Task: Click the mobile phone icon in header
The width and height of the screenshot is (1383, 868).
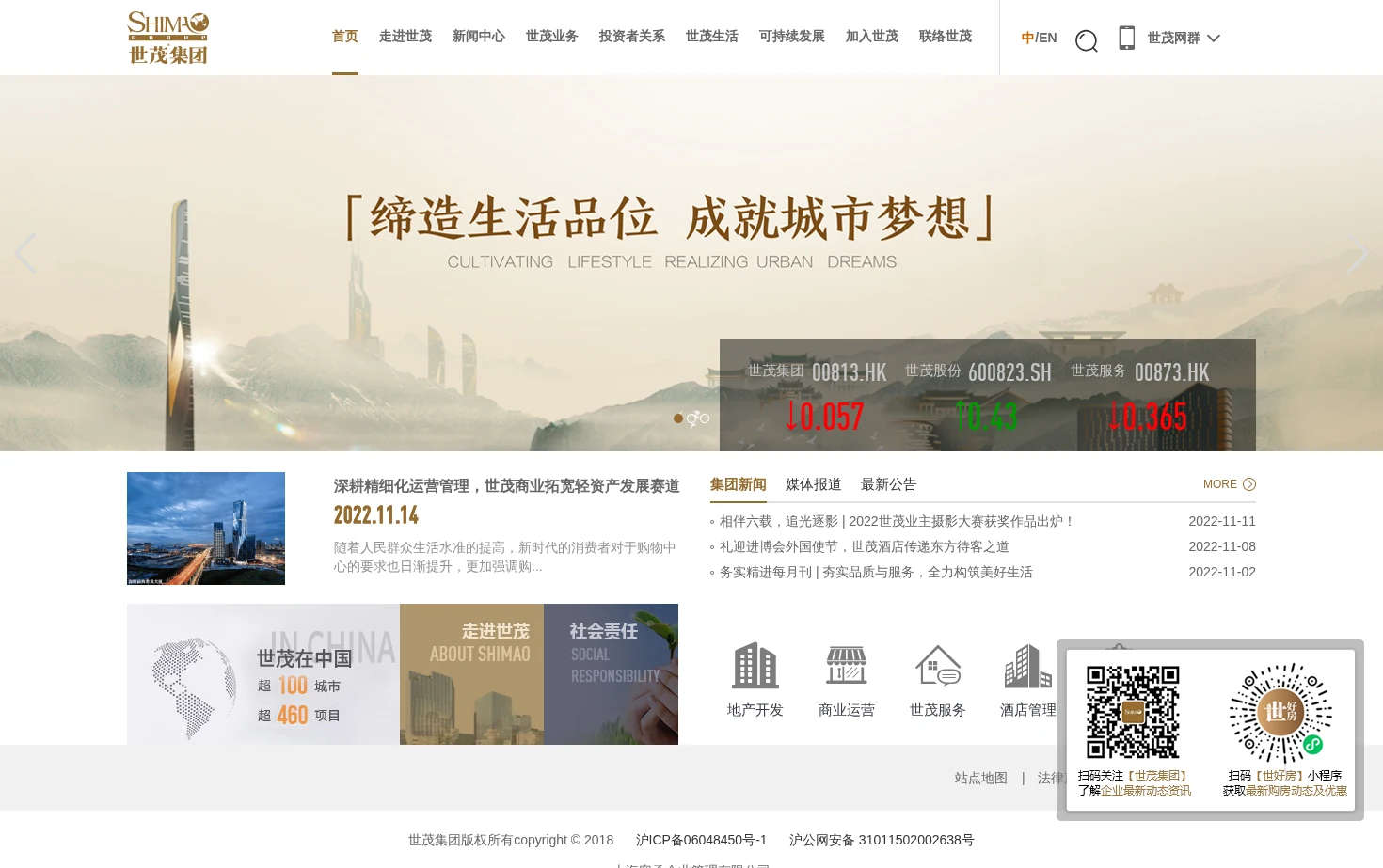Action: click(1126, 38)
